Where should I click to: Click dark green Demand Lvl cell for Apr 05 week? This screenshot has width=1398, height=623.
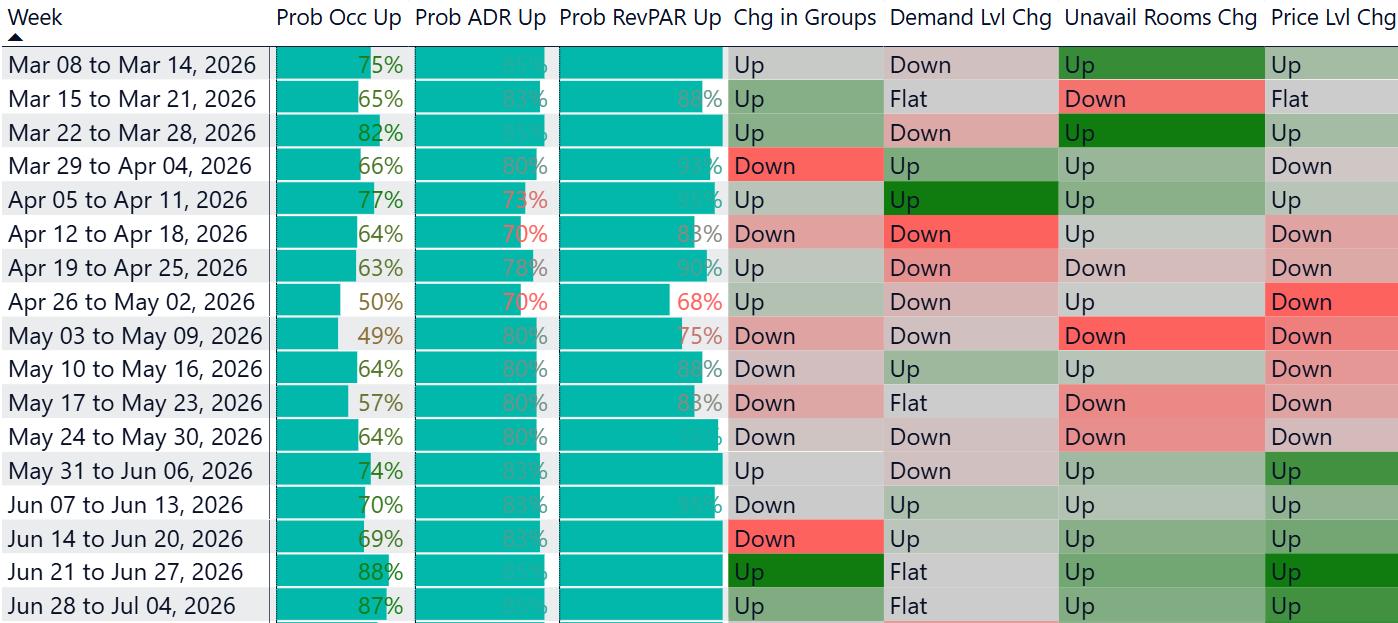coord(970,200)
